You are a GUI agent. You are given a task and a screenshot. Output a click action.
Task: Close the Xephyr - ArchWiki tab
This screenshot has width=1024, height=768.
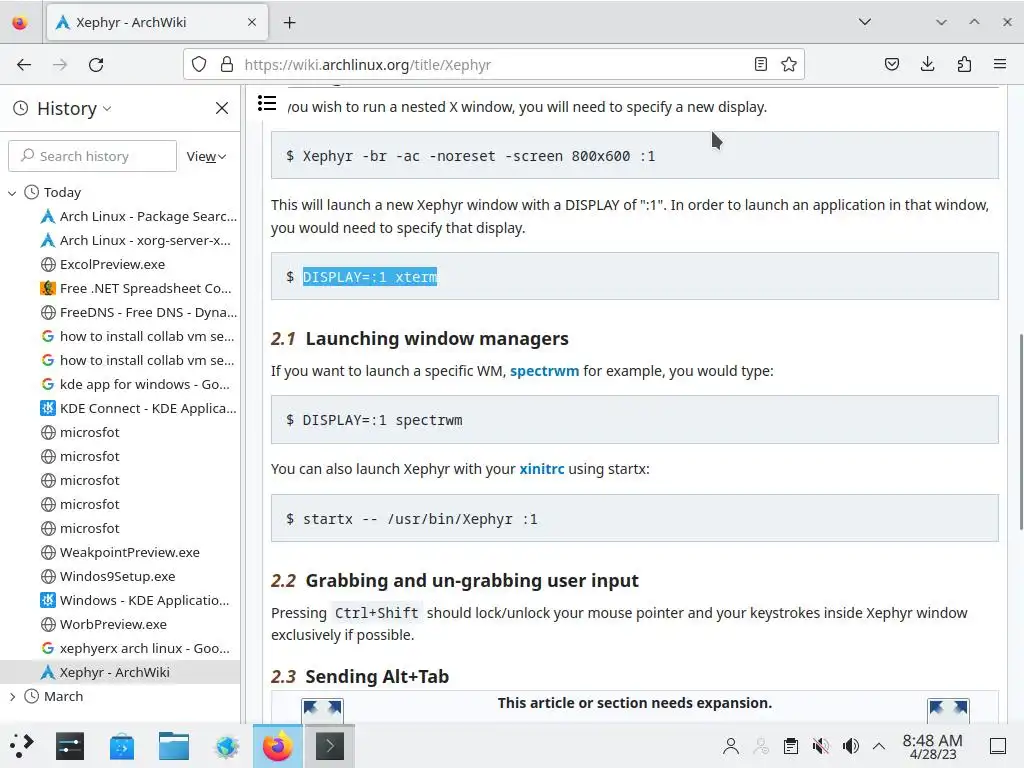click(252, 22)
